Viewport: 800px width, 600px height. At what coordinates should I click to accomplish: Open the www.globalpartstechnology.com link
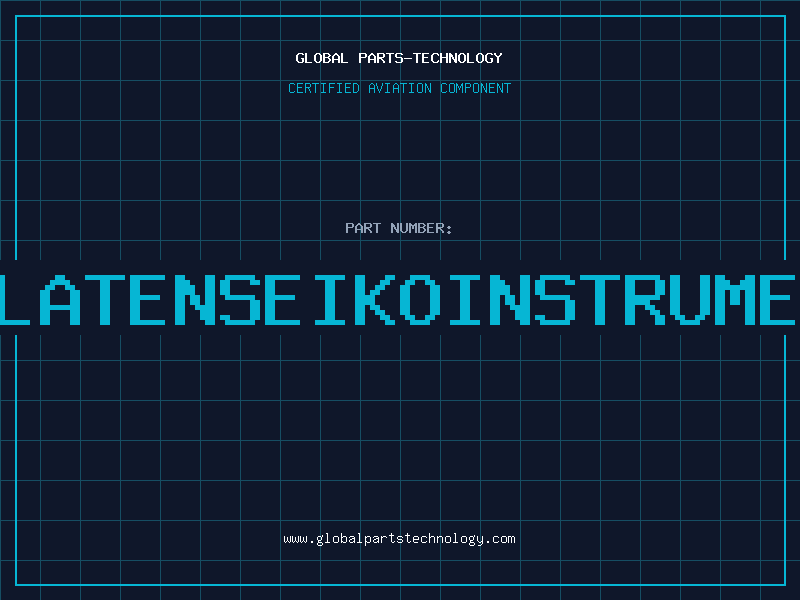pos(399,539)
